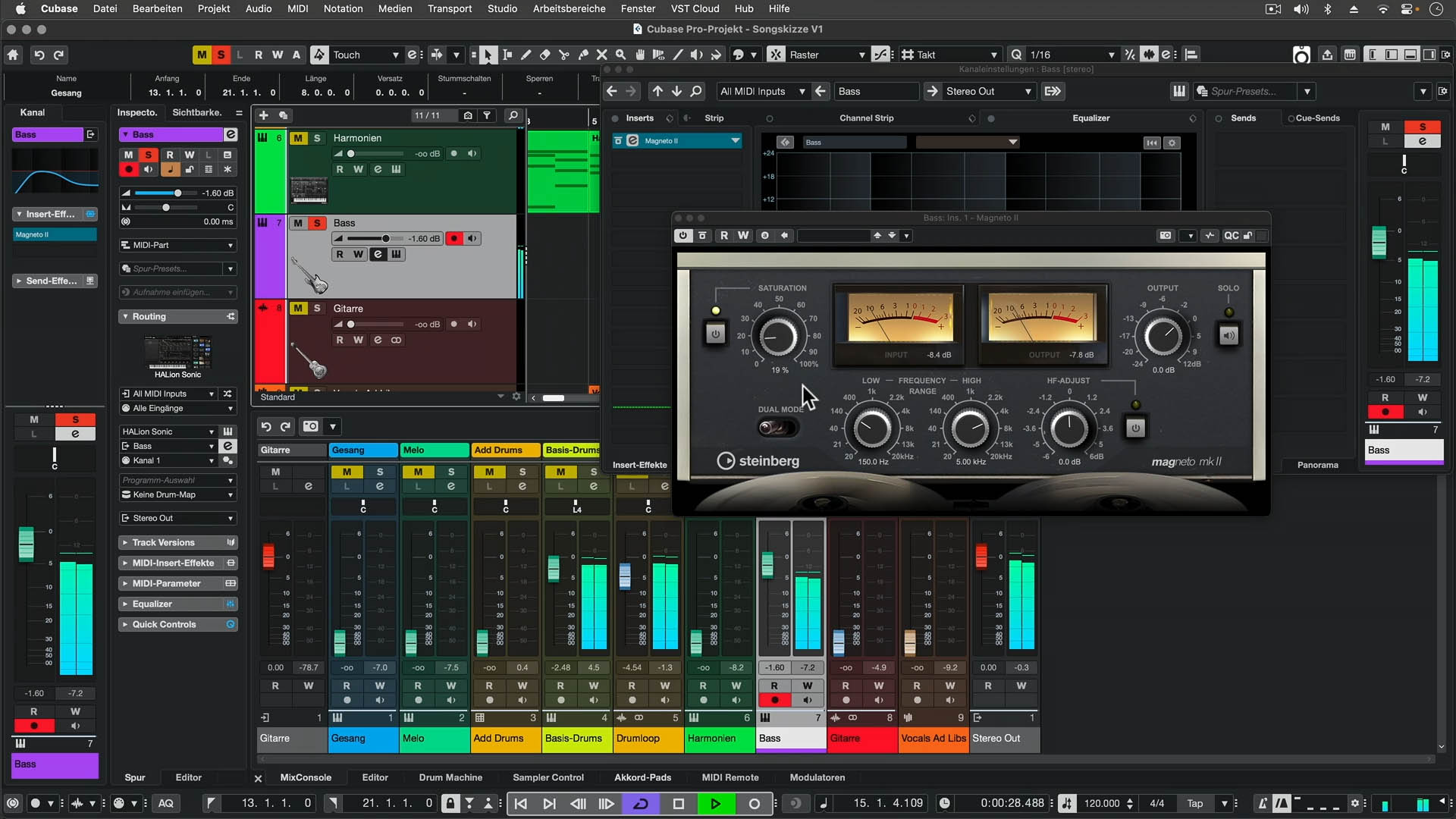Click the Akkord-Pads tab

(642, 777)
